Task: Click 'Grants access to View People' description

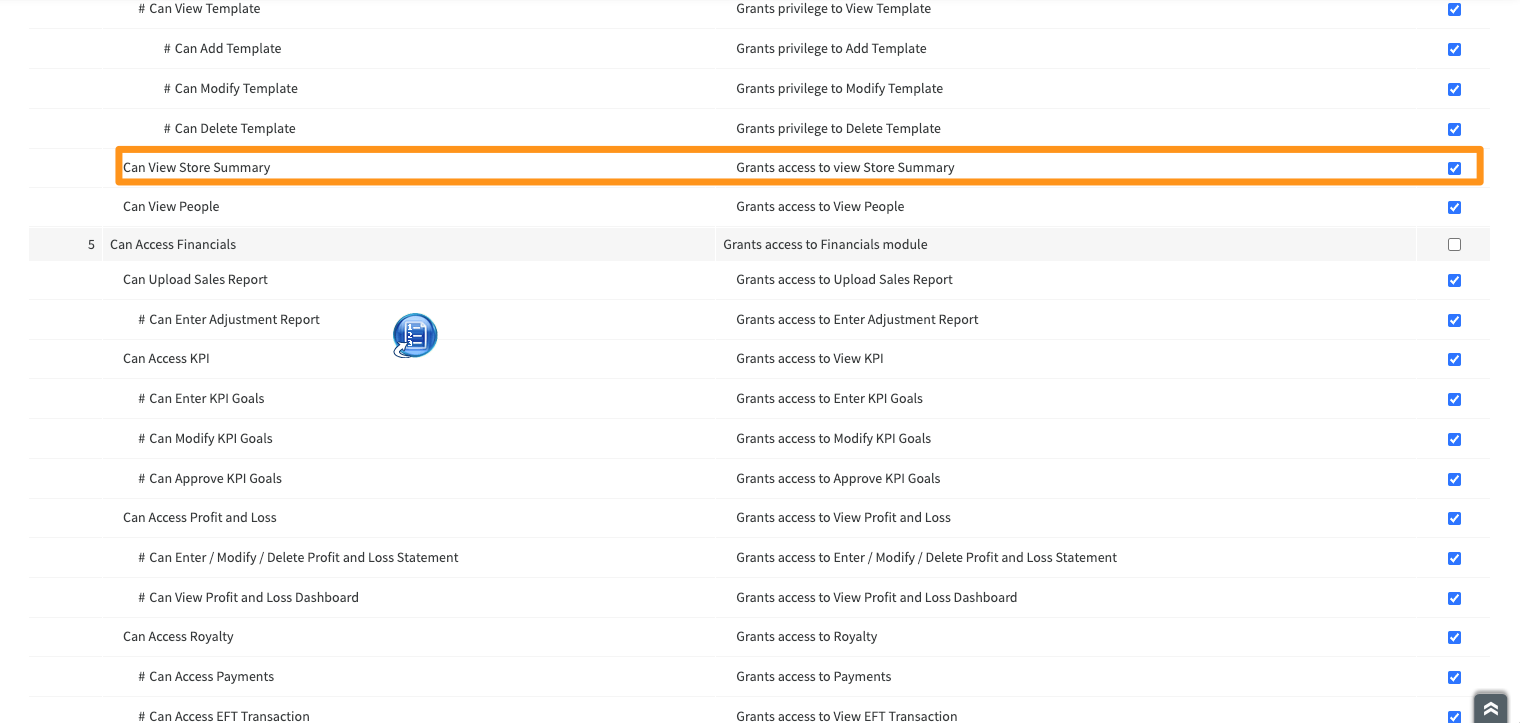Action: click(x=820, y=206)
